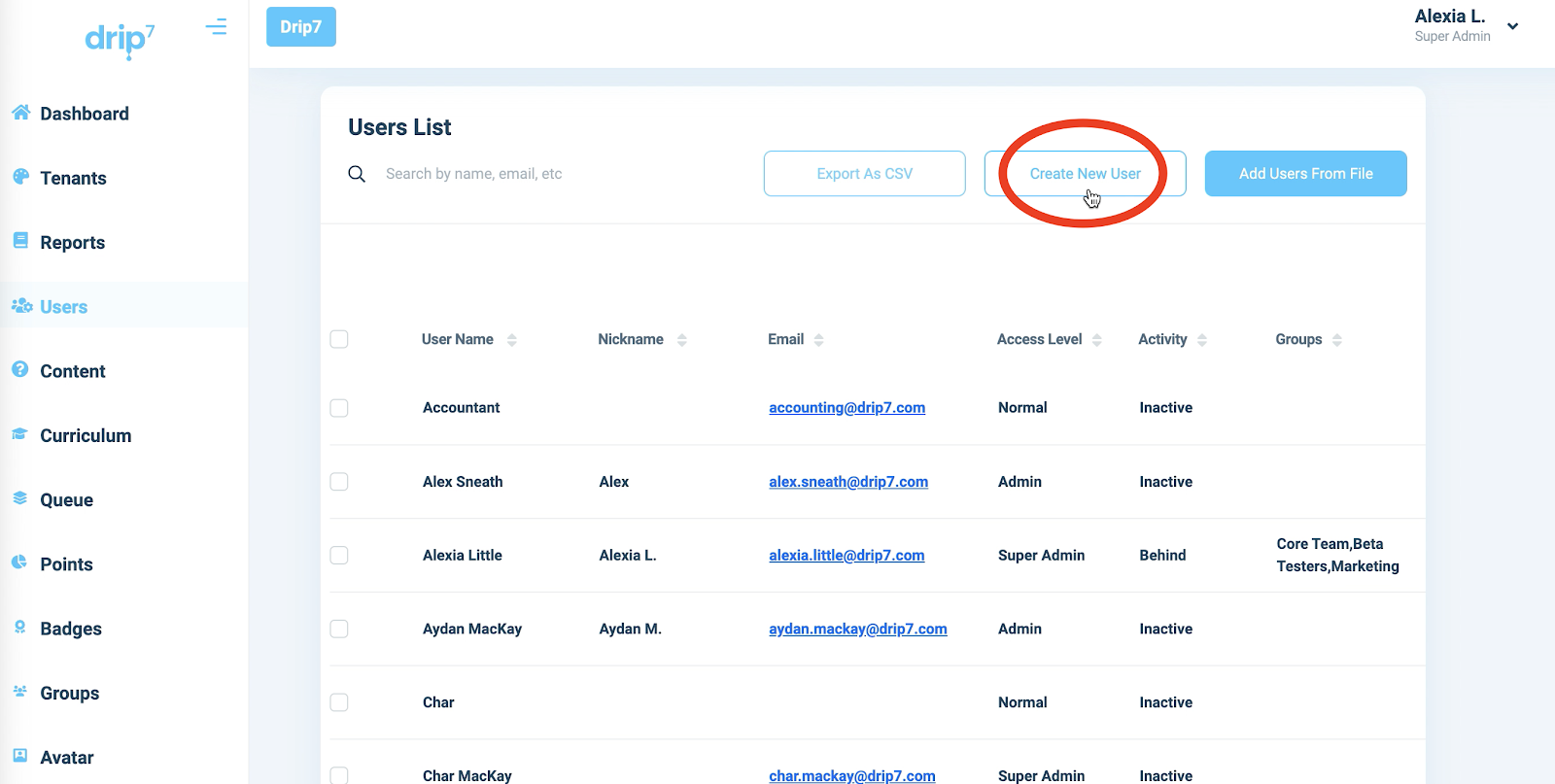Expand the Alexia L. account dropdown

tap(1512, 26)
